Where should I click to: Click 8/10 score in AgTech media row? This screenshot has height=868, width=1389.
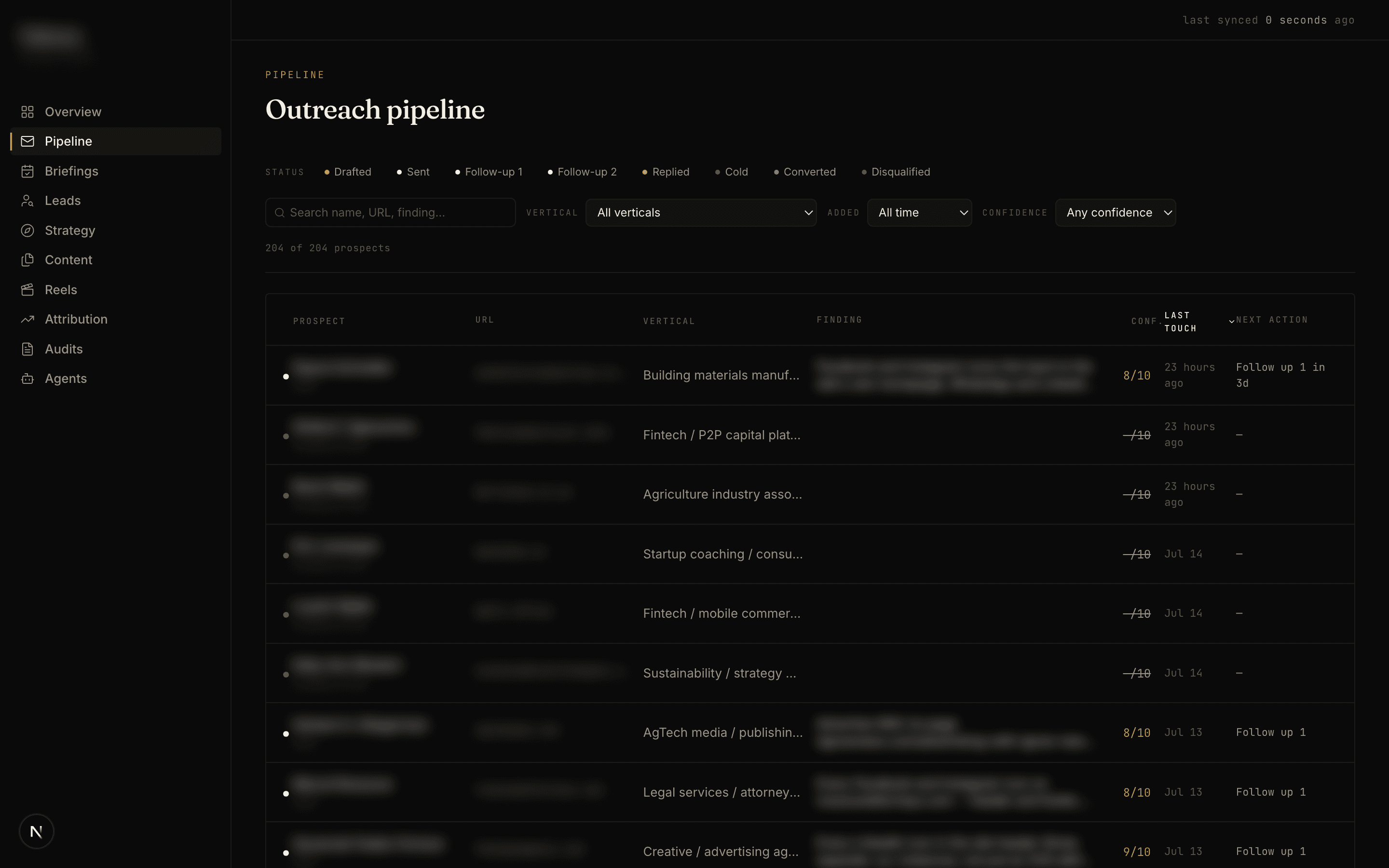(x=1136, y=733)
